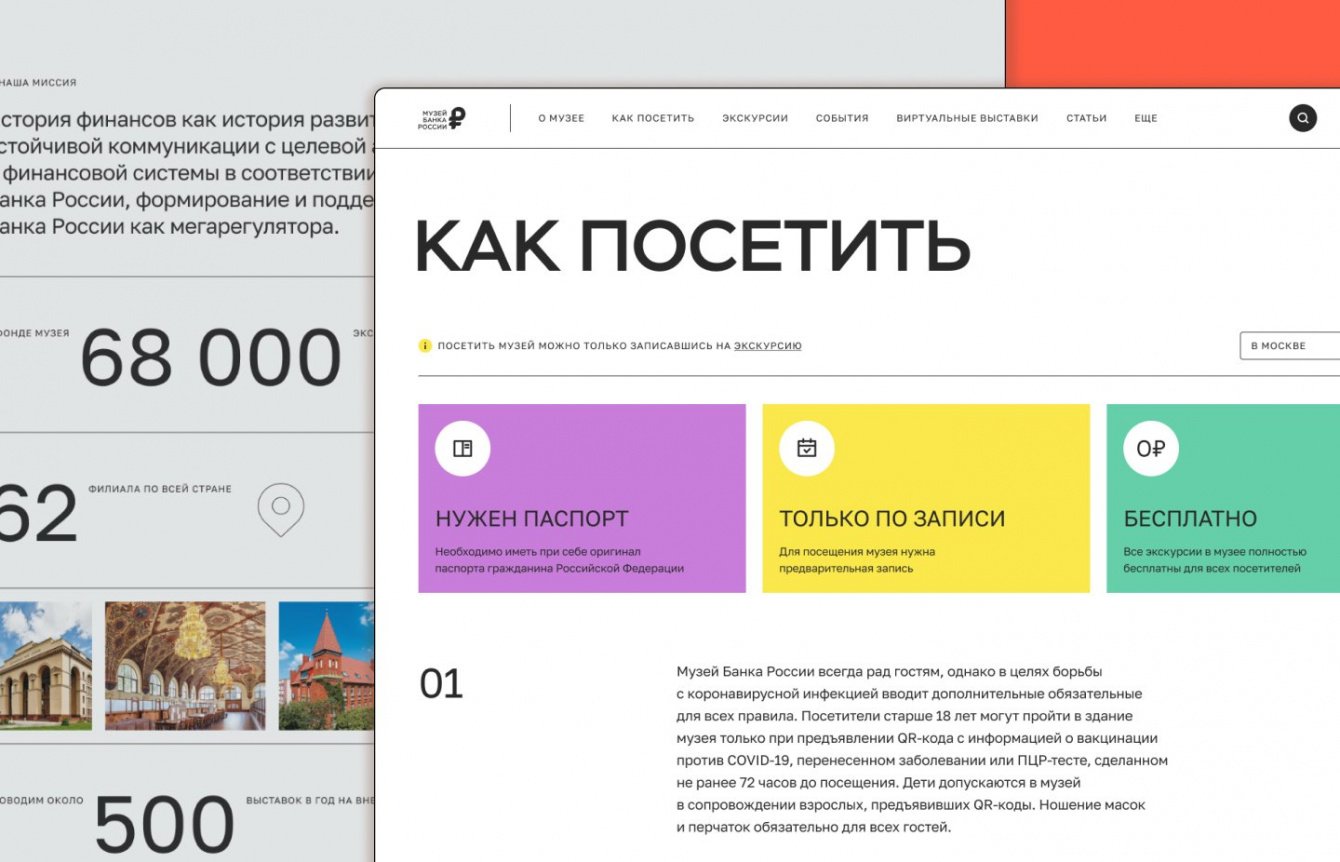Click the calendar icon on the yellow card

807,448
